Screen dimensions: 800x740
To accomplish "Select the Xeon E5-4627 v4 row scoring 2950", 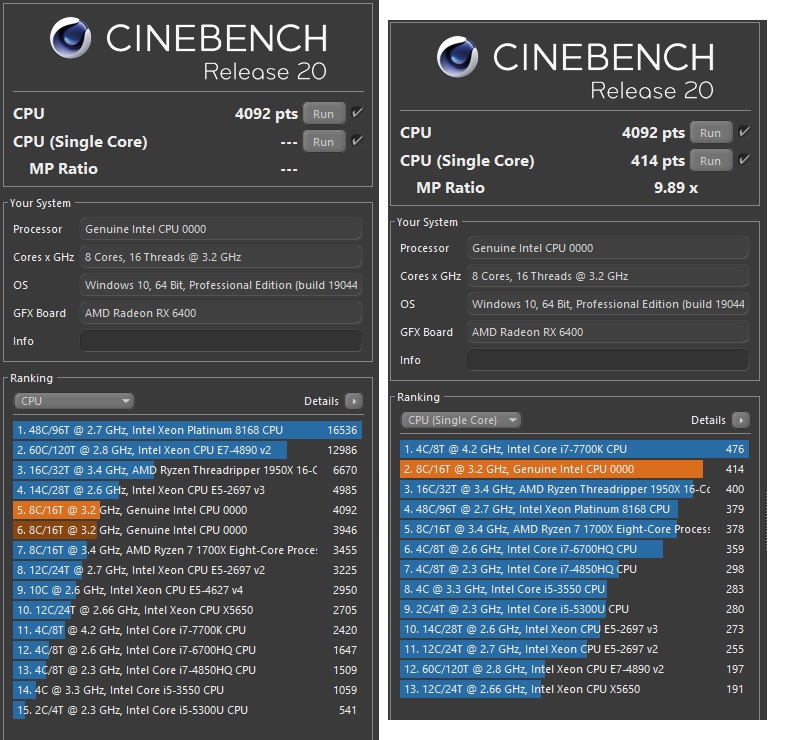I will (187, 590).
